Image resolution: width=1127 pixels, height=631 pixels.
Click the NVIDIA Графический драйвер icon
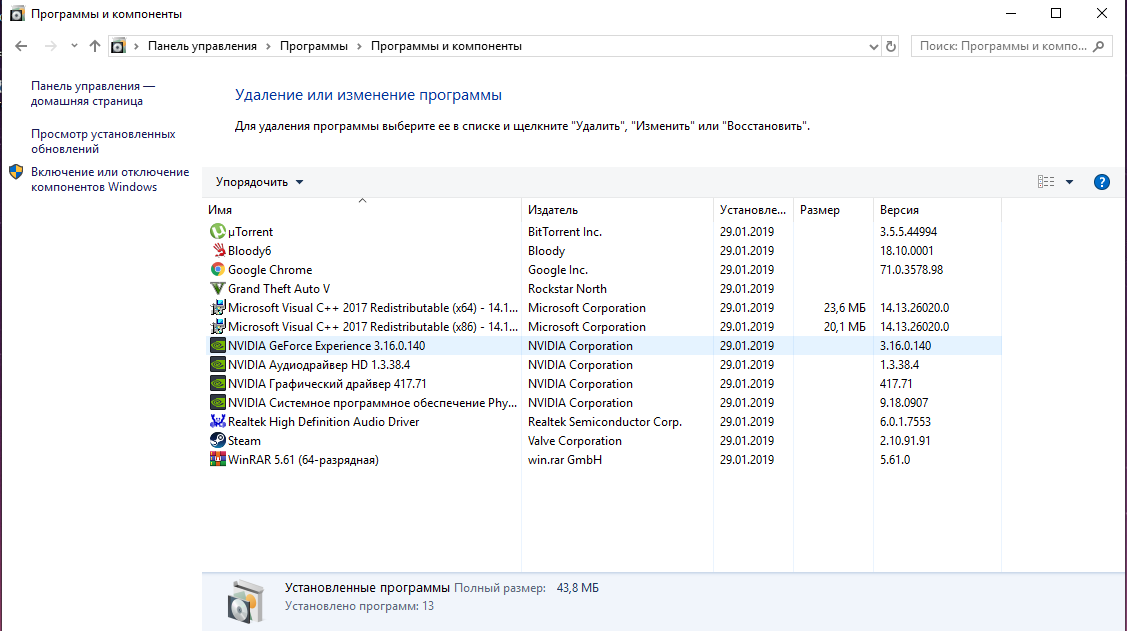click(217, 384)
